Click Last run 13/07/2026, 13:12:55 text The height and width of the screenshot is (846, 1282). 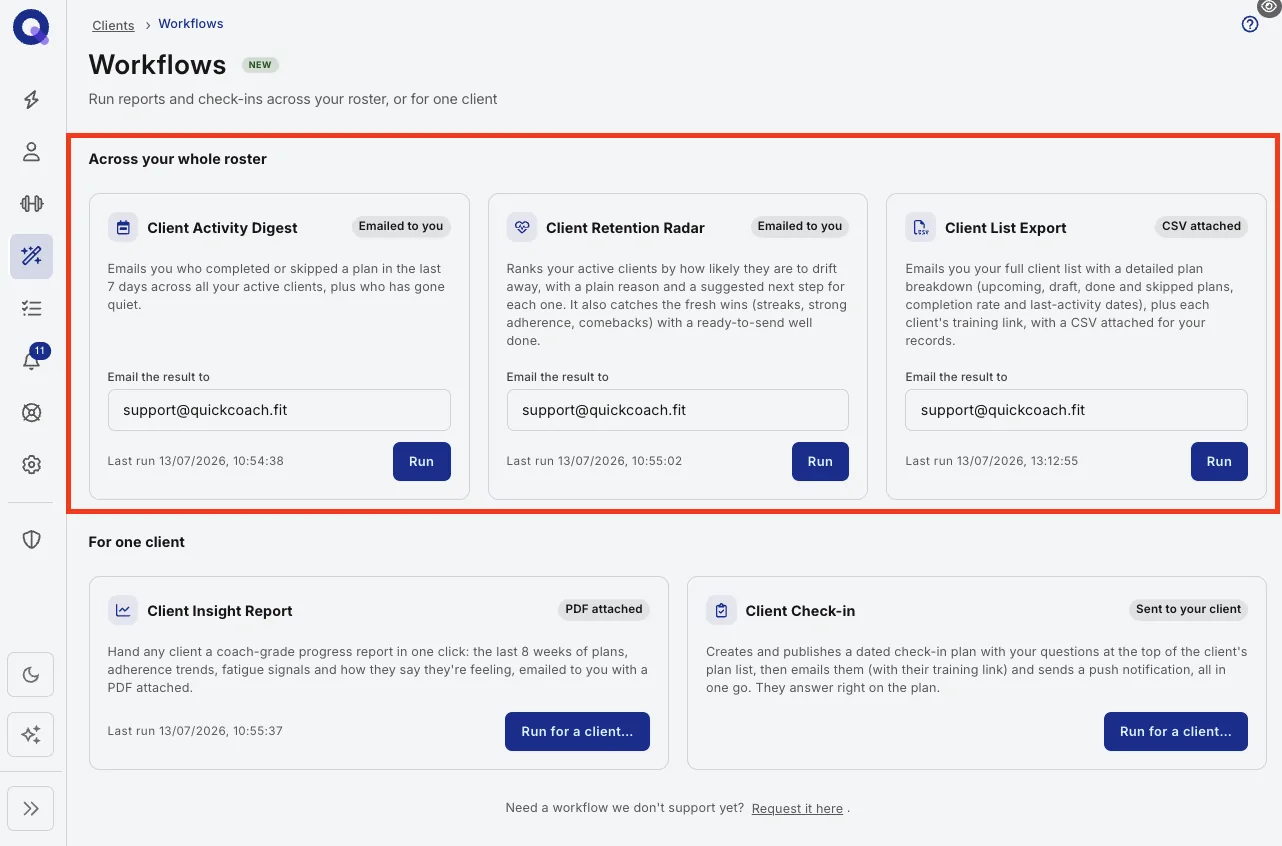point(992,462)
